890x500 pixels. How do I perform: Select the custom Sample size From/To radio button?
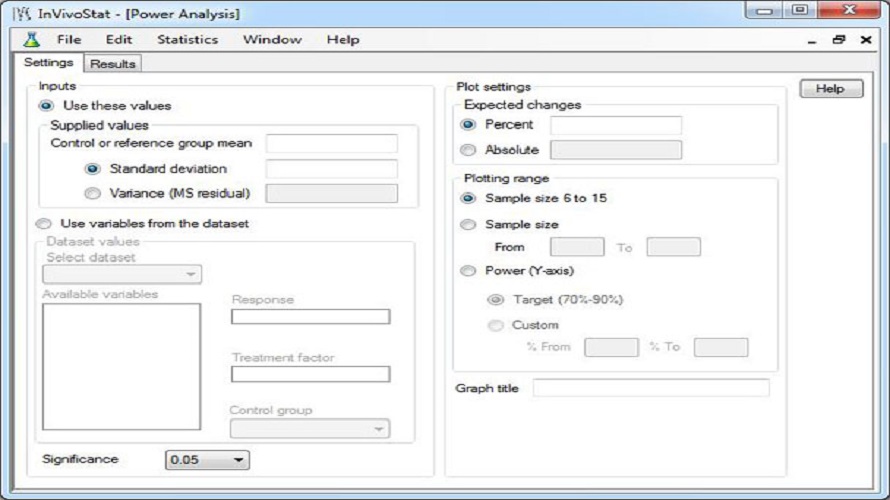468,225
